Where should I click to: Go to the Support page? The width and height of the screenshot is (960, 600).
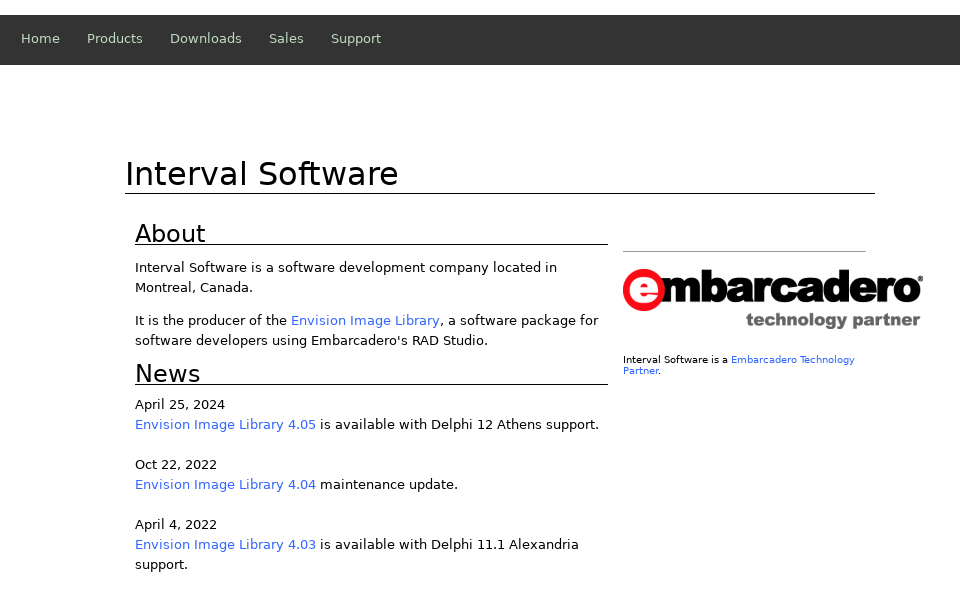click(x=355, y=38)
